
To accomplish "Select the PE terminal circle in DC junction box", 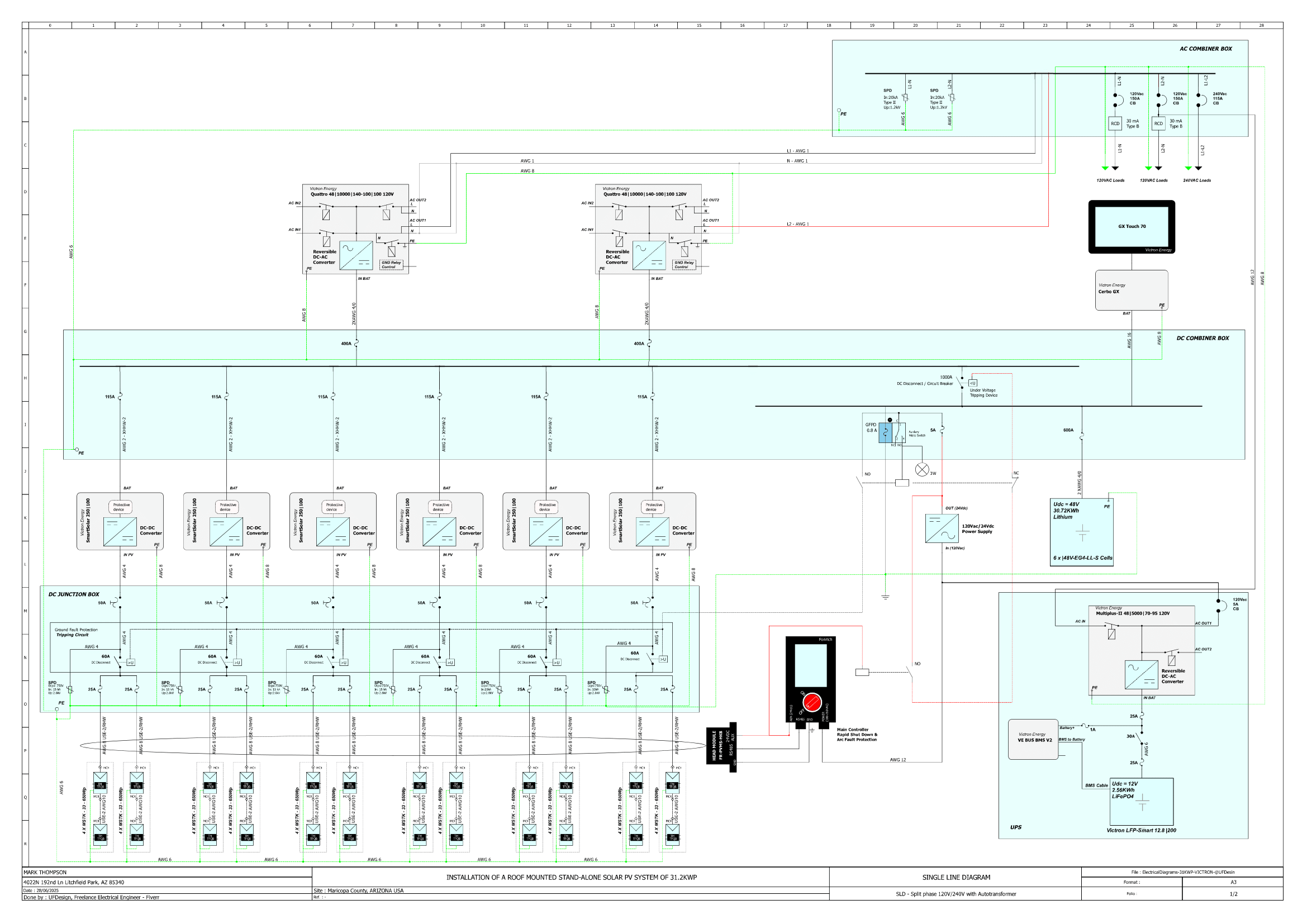I will 57,709.
